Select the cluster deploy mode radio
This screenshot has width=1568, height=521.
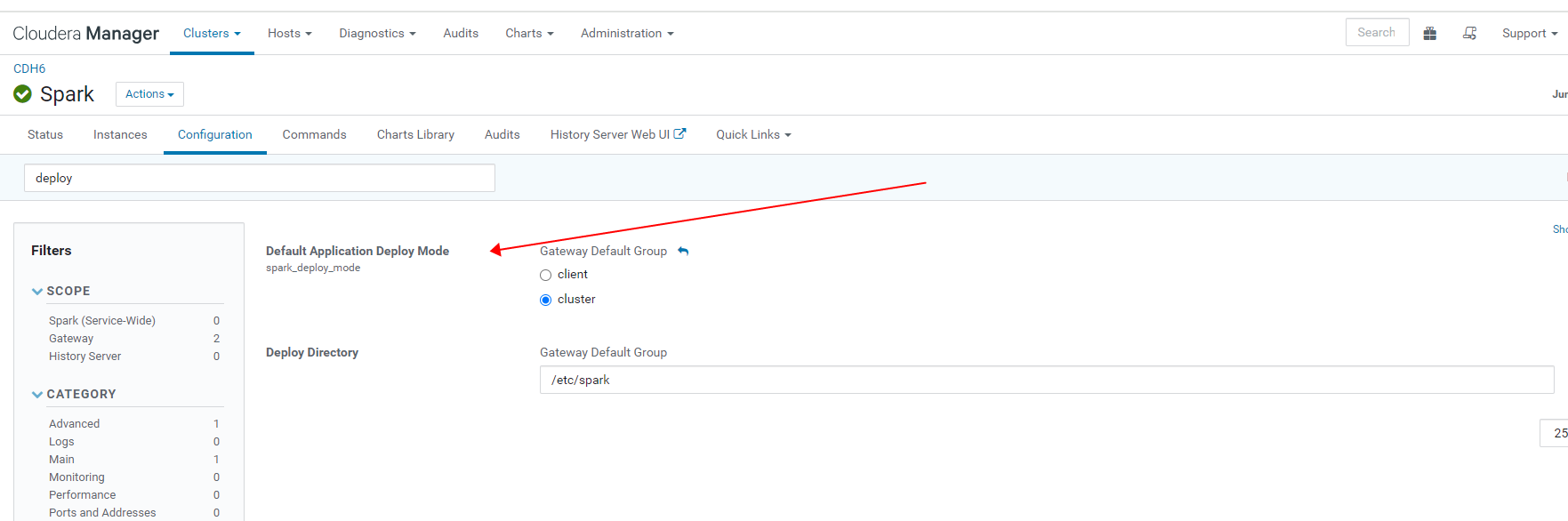pos(546,301)
